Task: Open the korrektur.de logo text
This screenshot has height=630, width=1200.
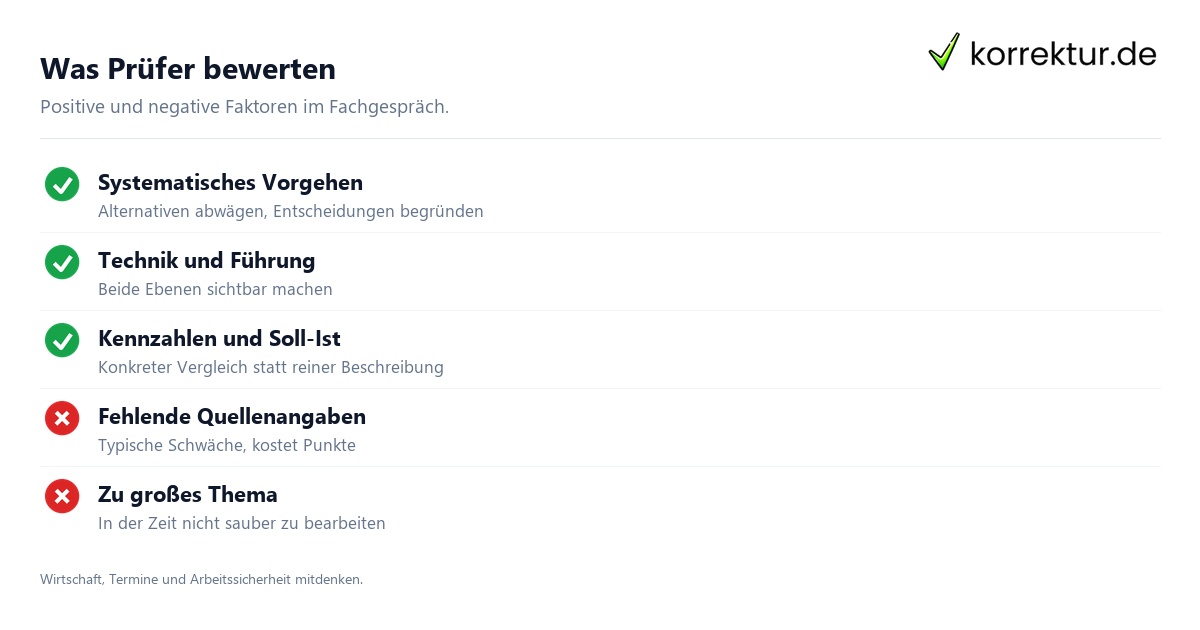Action: click(x=1063, y=53)
